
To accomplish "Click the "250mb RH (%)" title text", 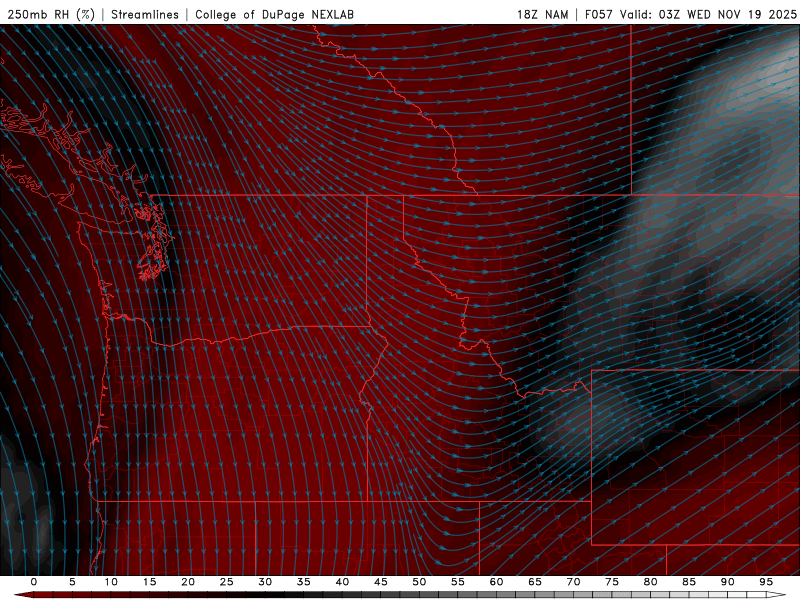I will (x=51, y=14).
